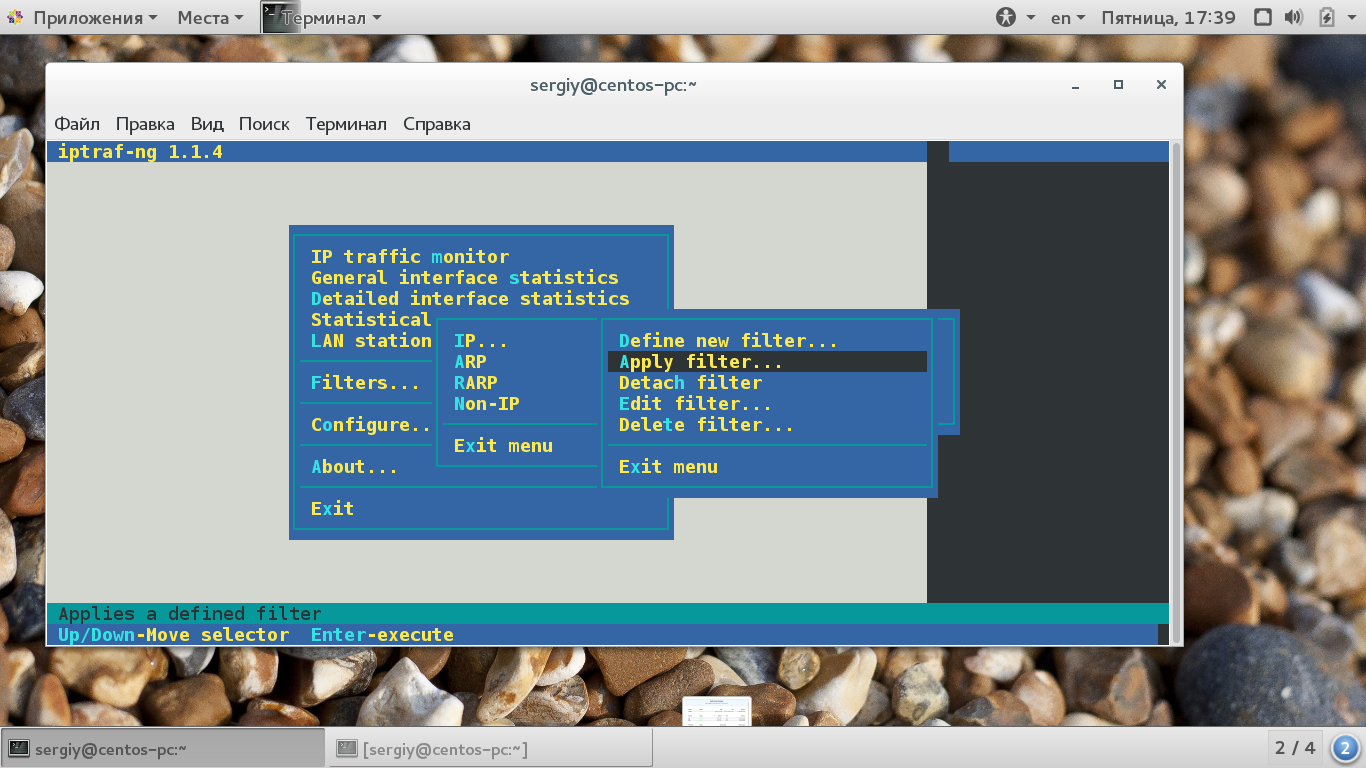Expand the en language selector
Image resolution: width=1366 pixels, height=768 pixels.
[1068, 17]
